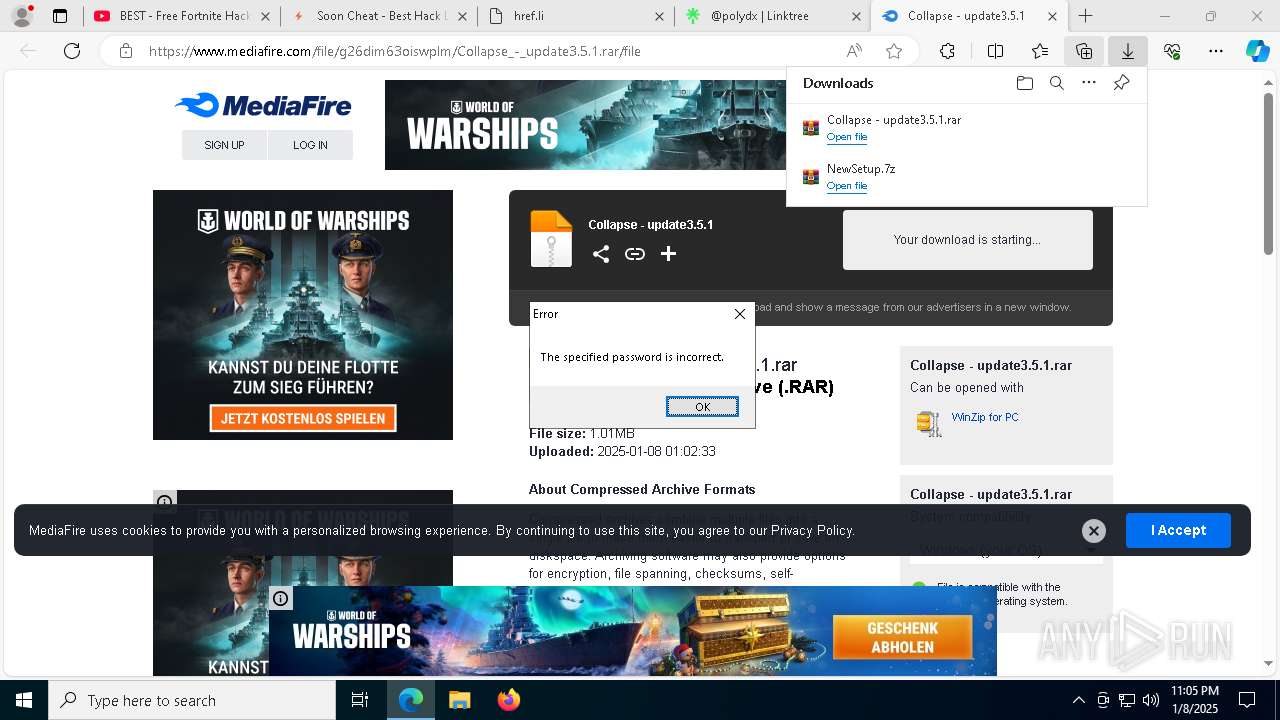Refresh the current page
Image resolution: width=1280 pixels, height=720 pixels.
click(72, 51)
